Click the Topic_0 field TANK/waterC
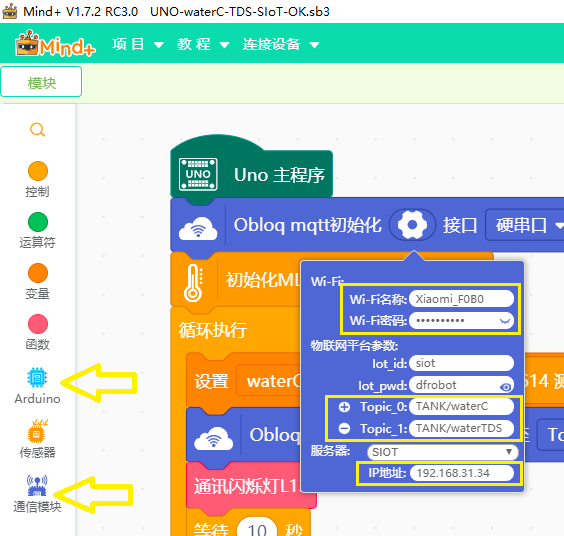Screen dimensions: 564x536 [x=461, y=406]
